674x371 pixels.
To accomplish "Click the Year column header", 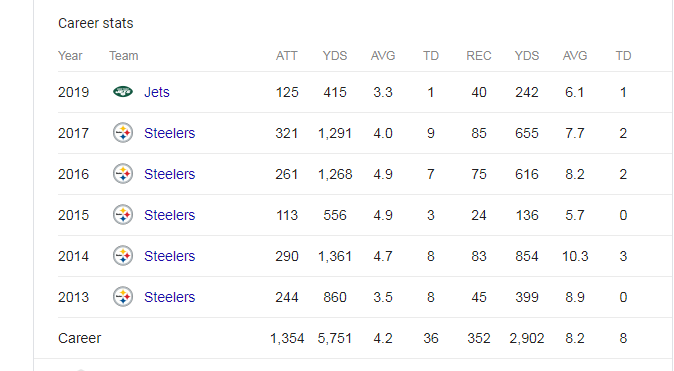I will 70,56.
